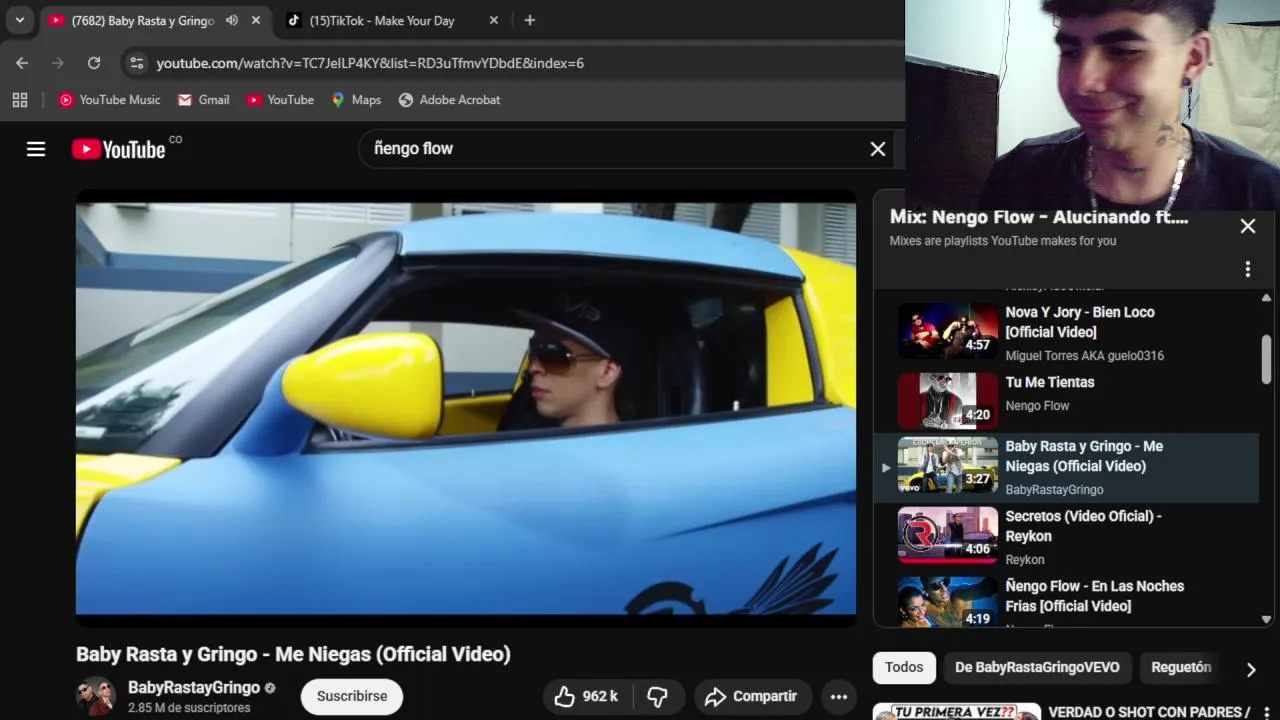Open Maps bookmark
Screen dimensions: 1280x720
tap(356, 100)
